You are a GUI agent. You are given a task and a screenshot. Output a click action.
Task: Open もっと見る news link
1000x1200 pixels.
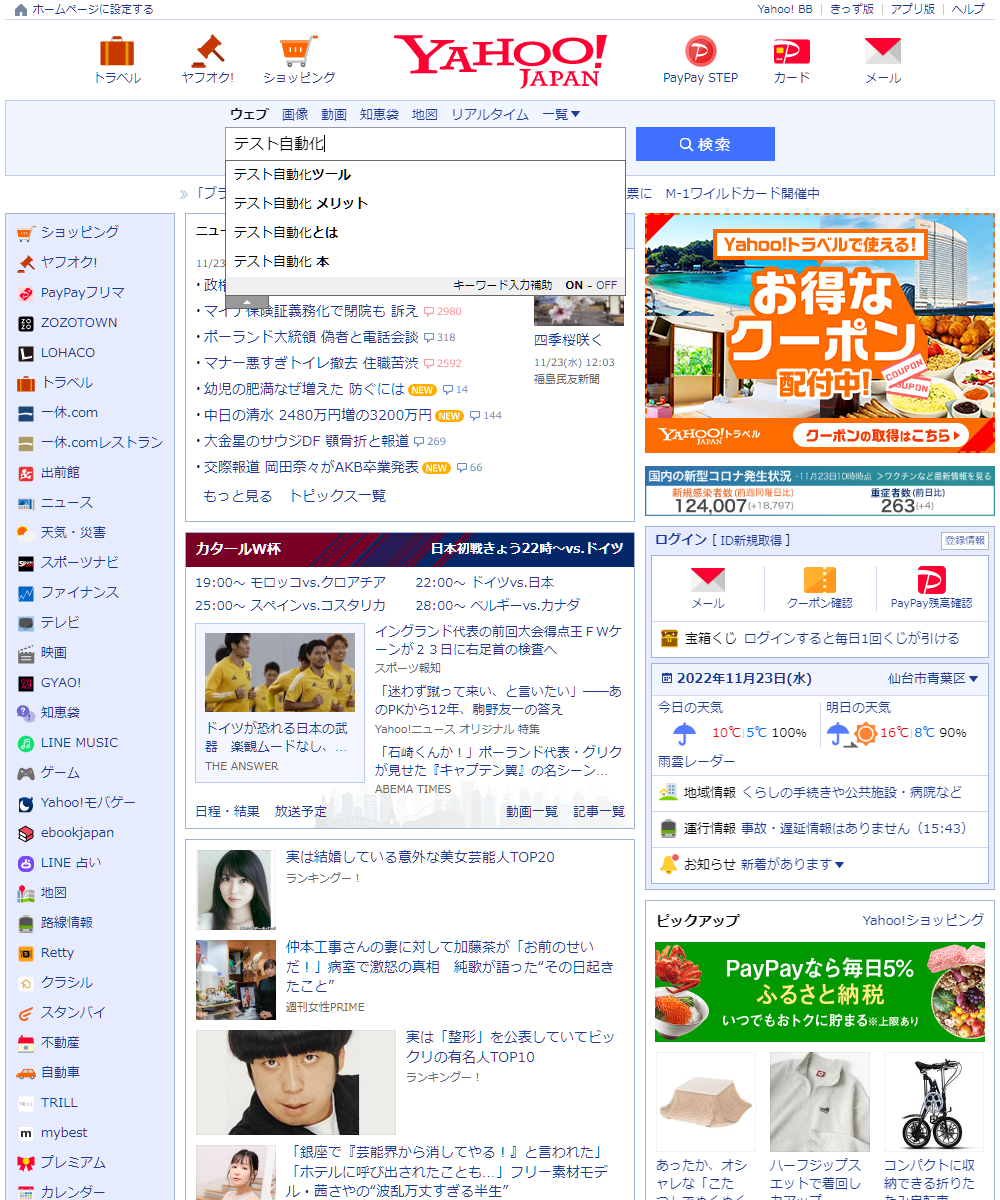(237, 496)
